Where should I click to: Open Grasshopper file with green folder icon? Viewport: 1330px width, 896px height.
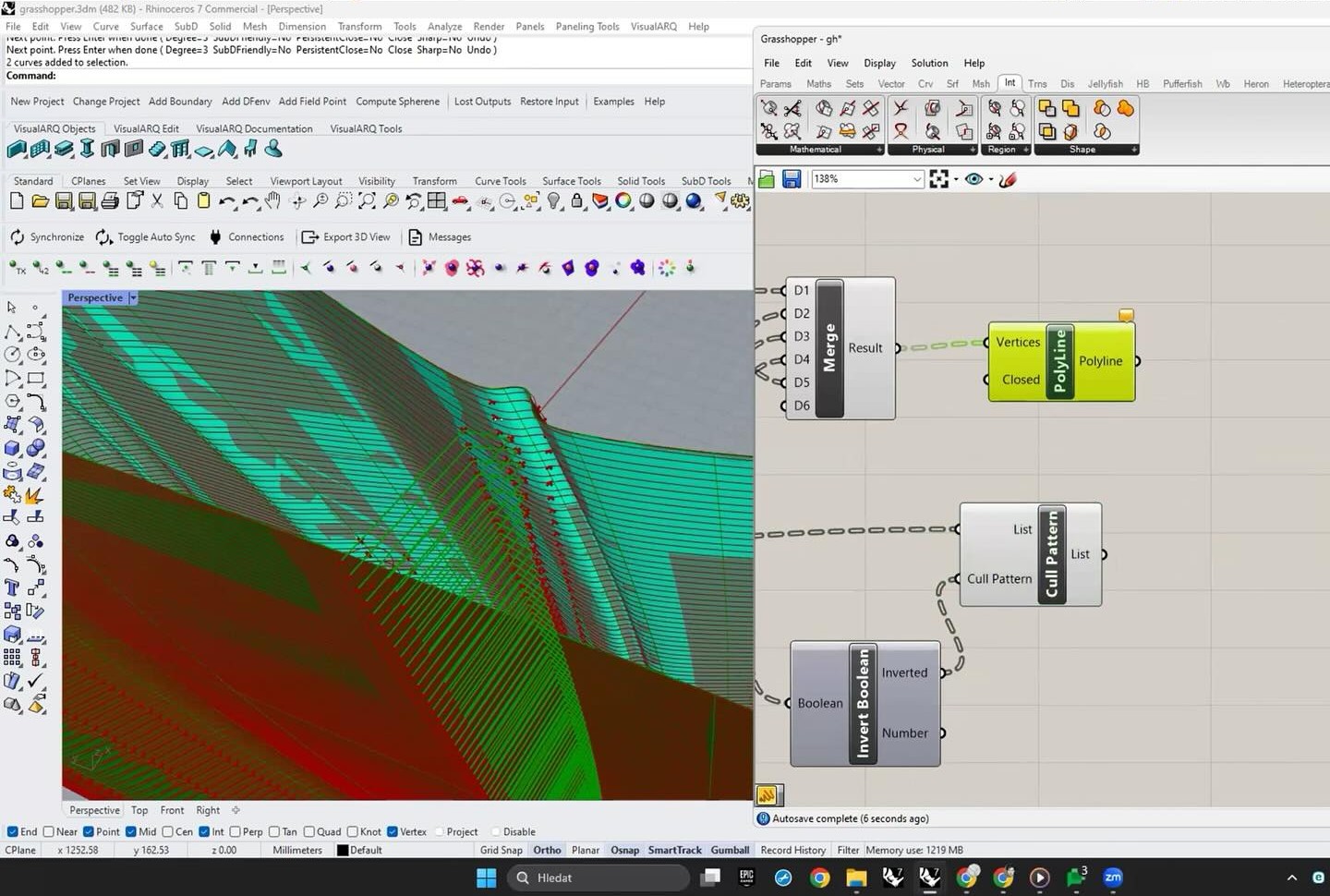(767, 179)
